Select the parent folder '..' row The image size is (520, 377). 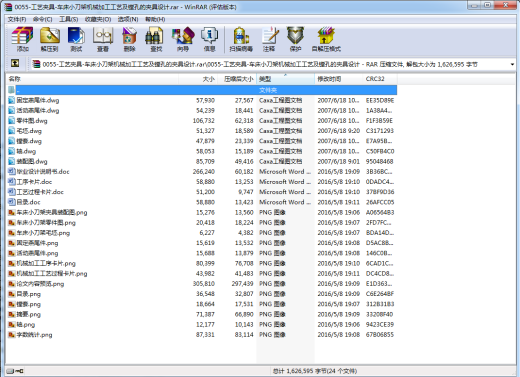click(x=202, y=90)
